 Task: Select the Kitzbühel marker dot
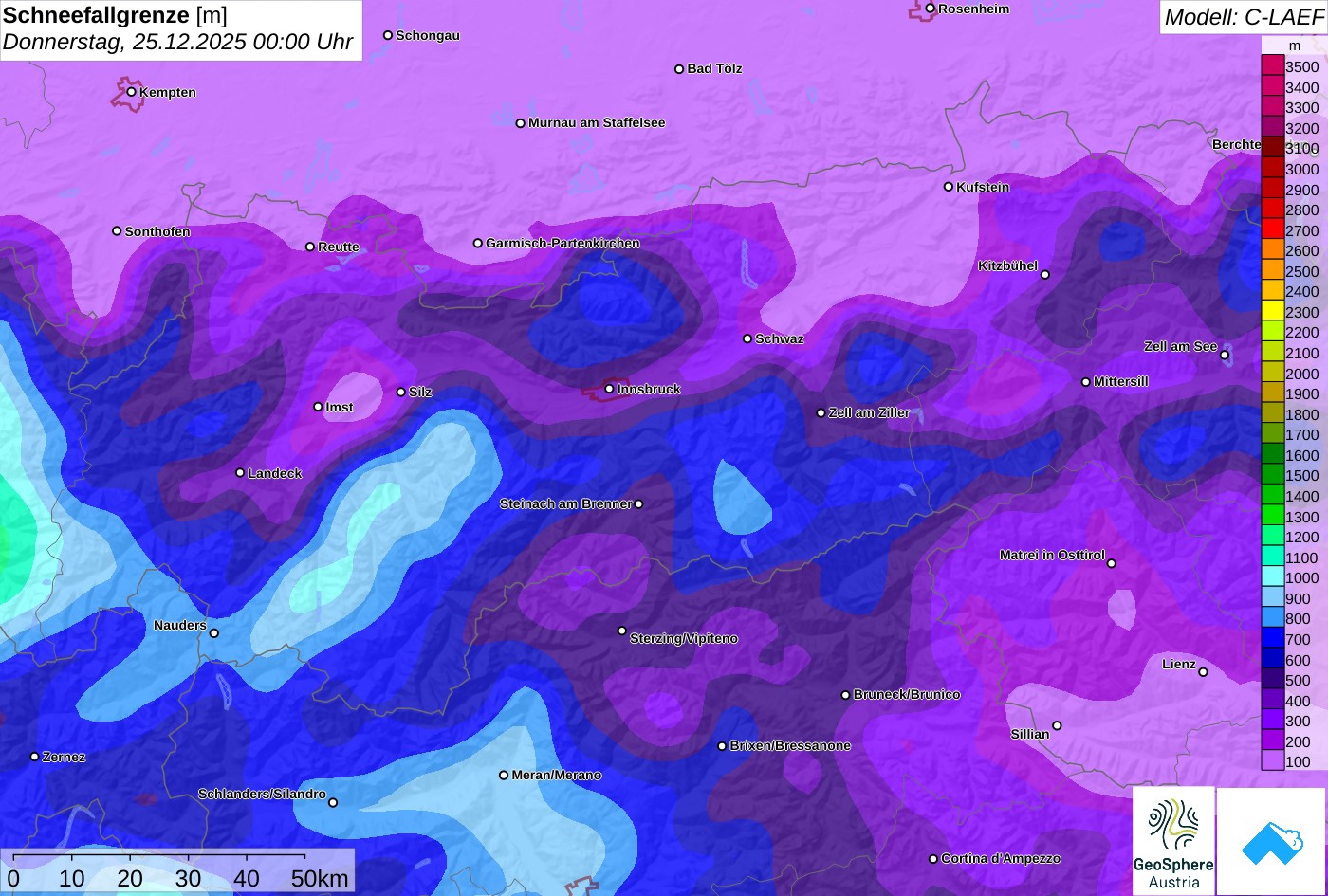1045,275
